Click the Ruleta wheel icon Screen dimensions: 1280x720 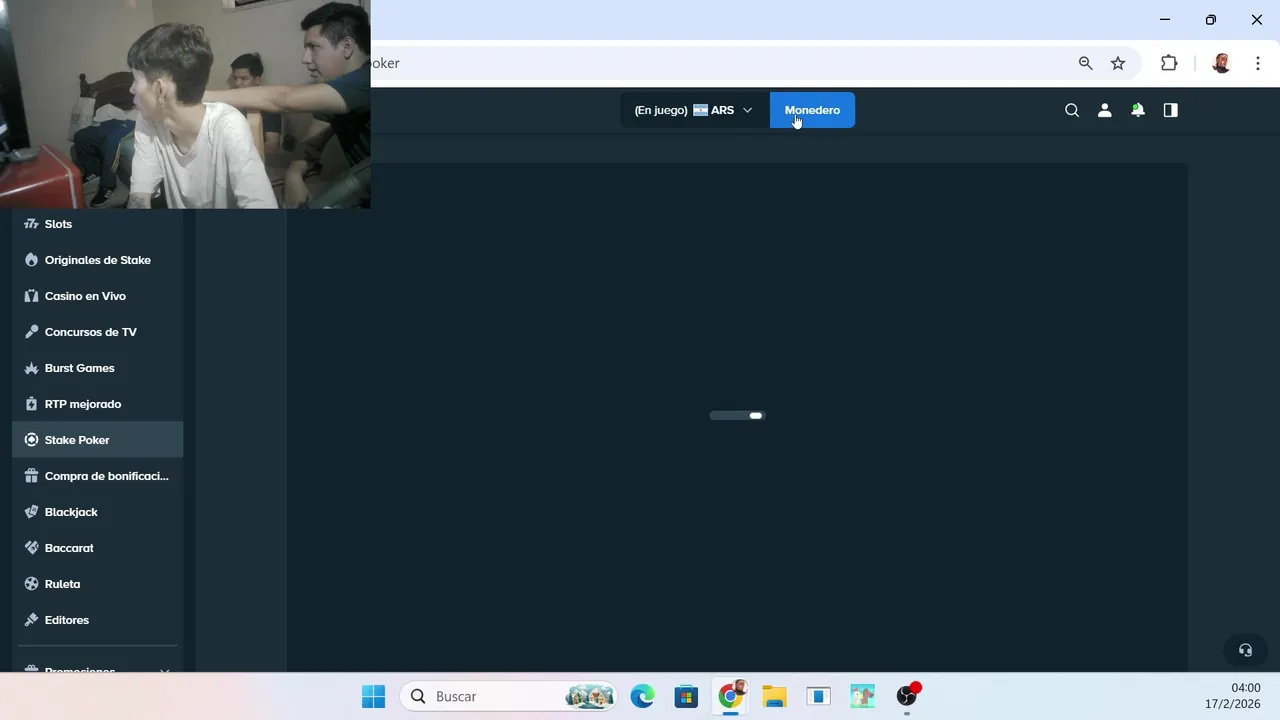coord(31,584)
